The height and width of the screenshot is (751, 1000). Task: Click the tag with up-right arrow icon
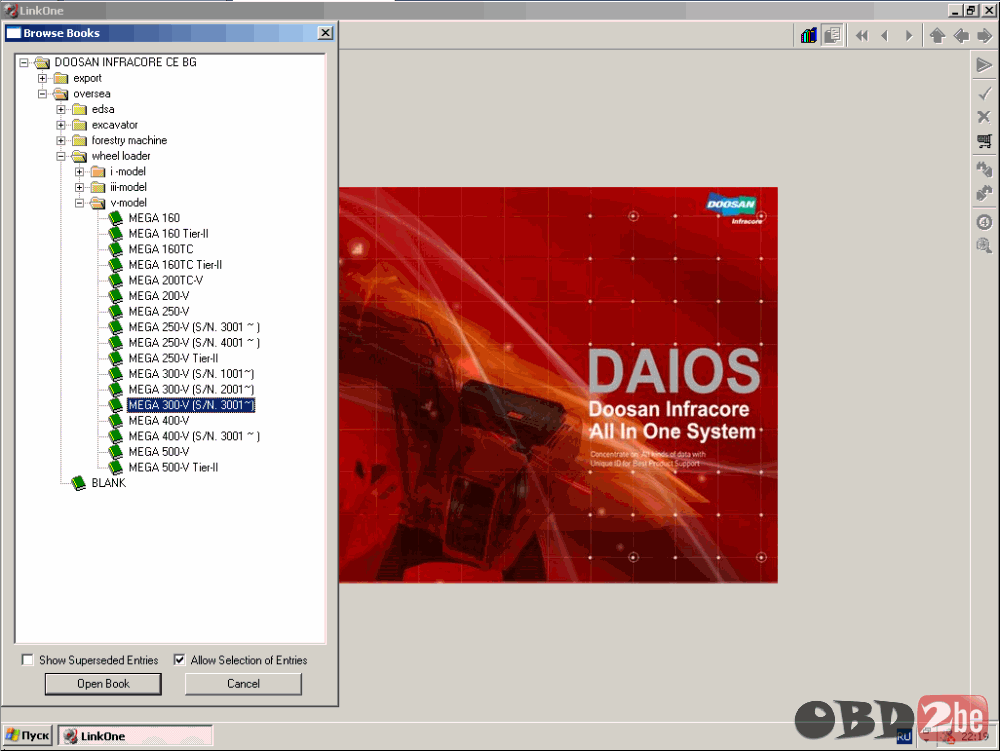click(x=984, y=193)
